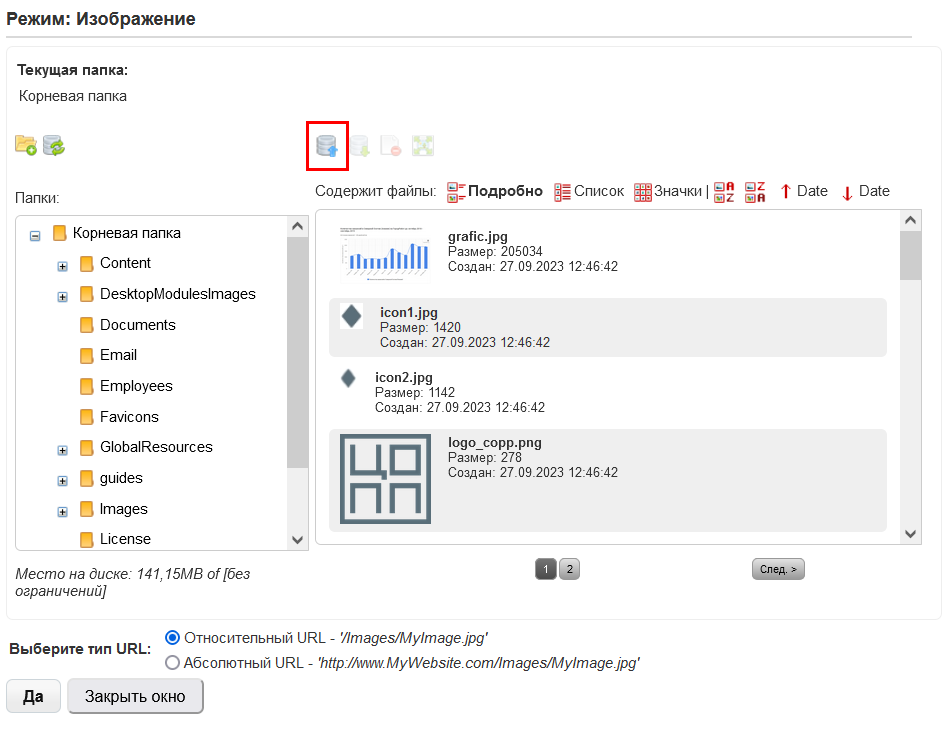Expand the Content folder node
Image resolution: width=949 pixels, height=738 pixels.
point(62,265)
